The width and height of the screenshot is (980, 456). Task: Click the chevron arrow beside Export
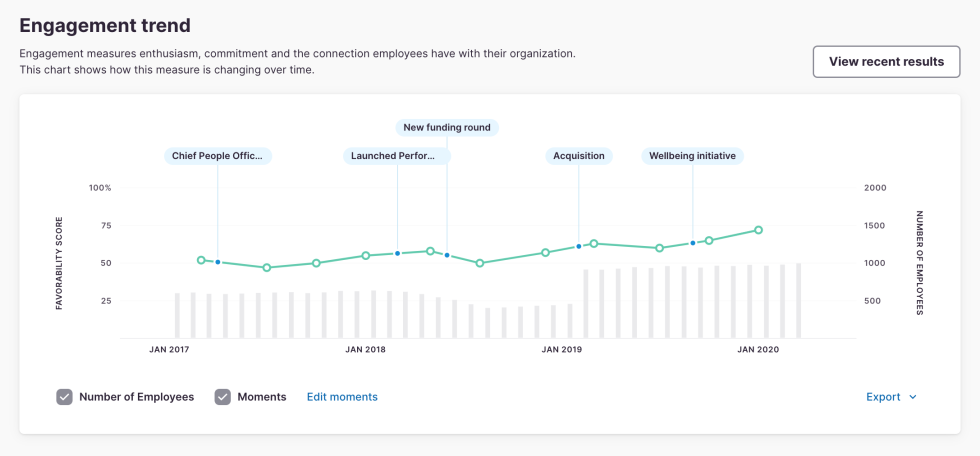(x=912, y=397)
